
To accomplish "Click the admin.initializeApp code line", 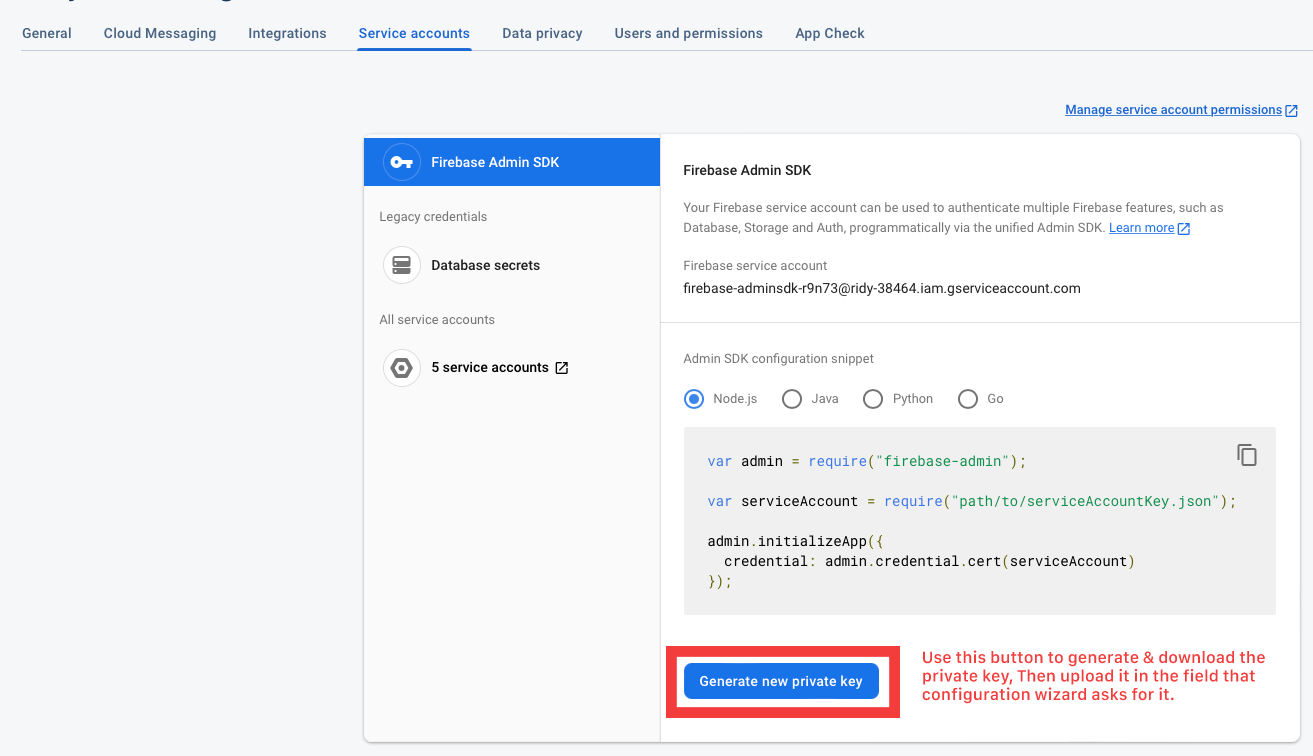I will (796, 541).
